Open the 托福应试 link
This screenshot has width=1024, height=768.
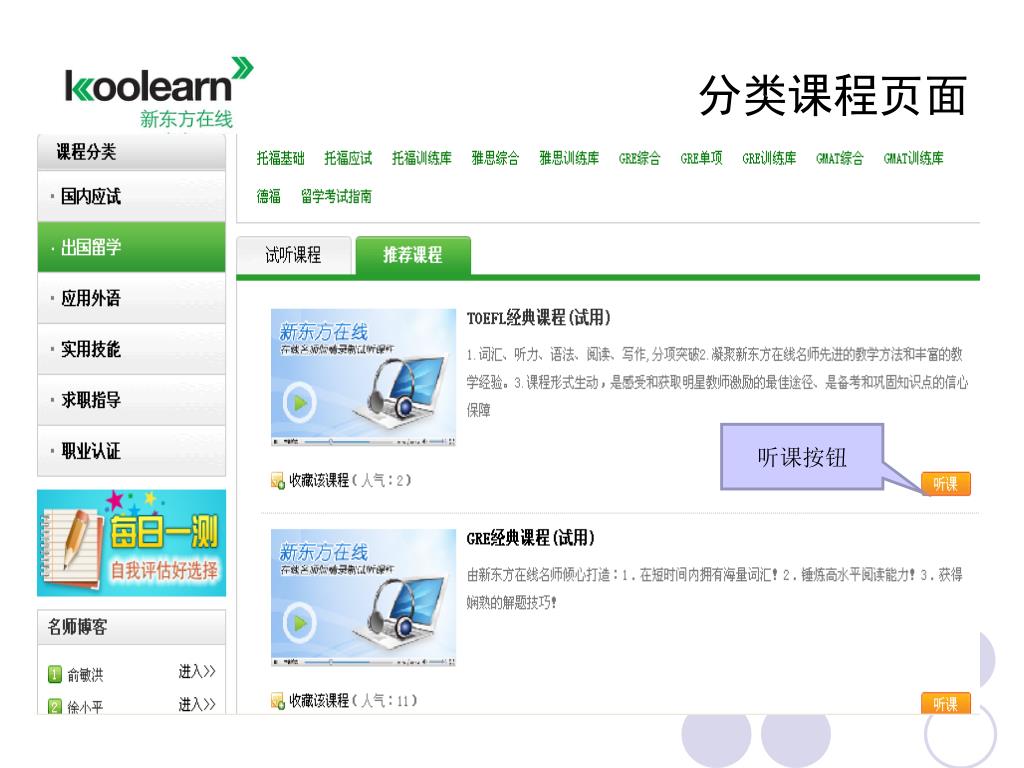(x=348, y=158)
